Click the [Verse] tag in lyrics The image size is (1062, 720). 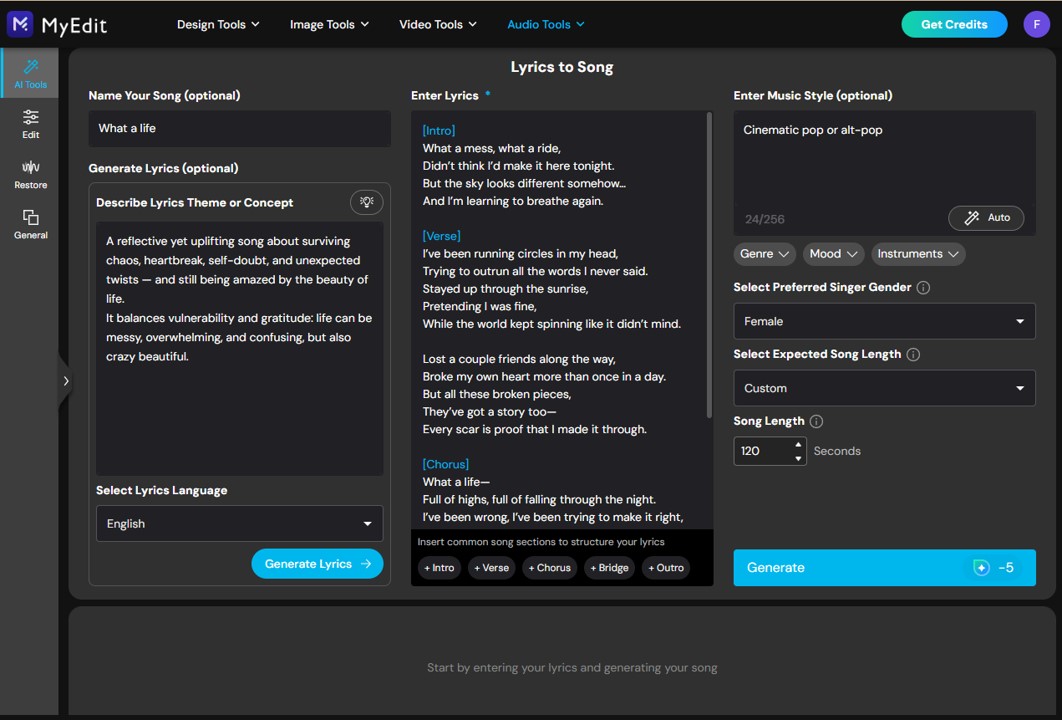point(442,236)
